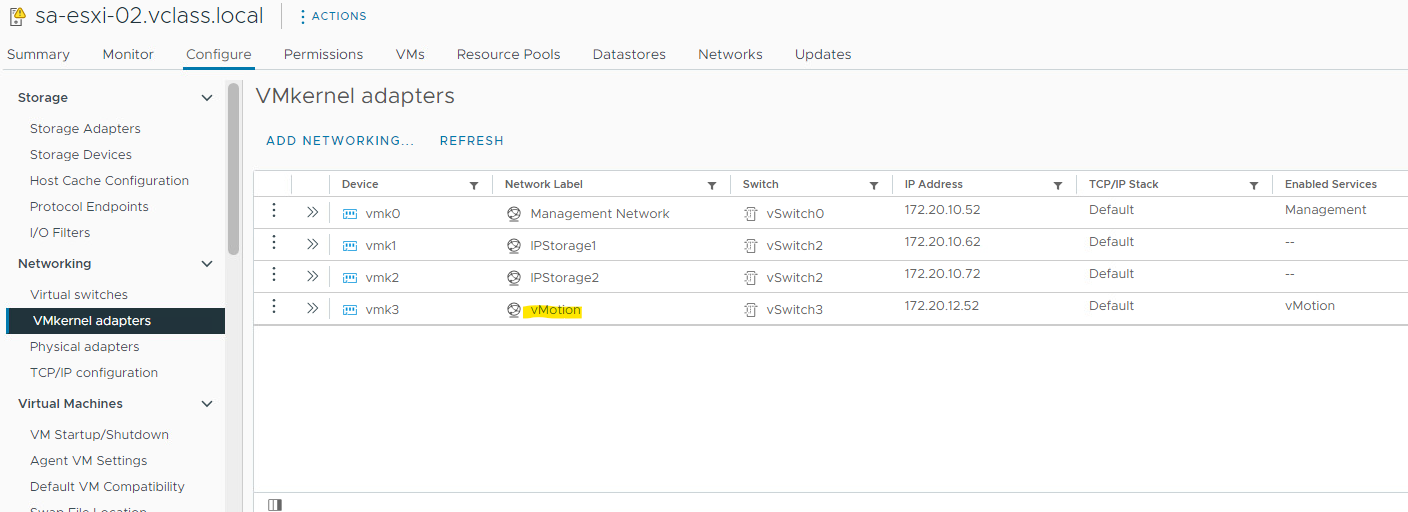Click the vSwitch3 switch icon

751,310
